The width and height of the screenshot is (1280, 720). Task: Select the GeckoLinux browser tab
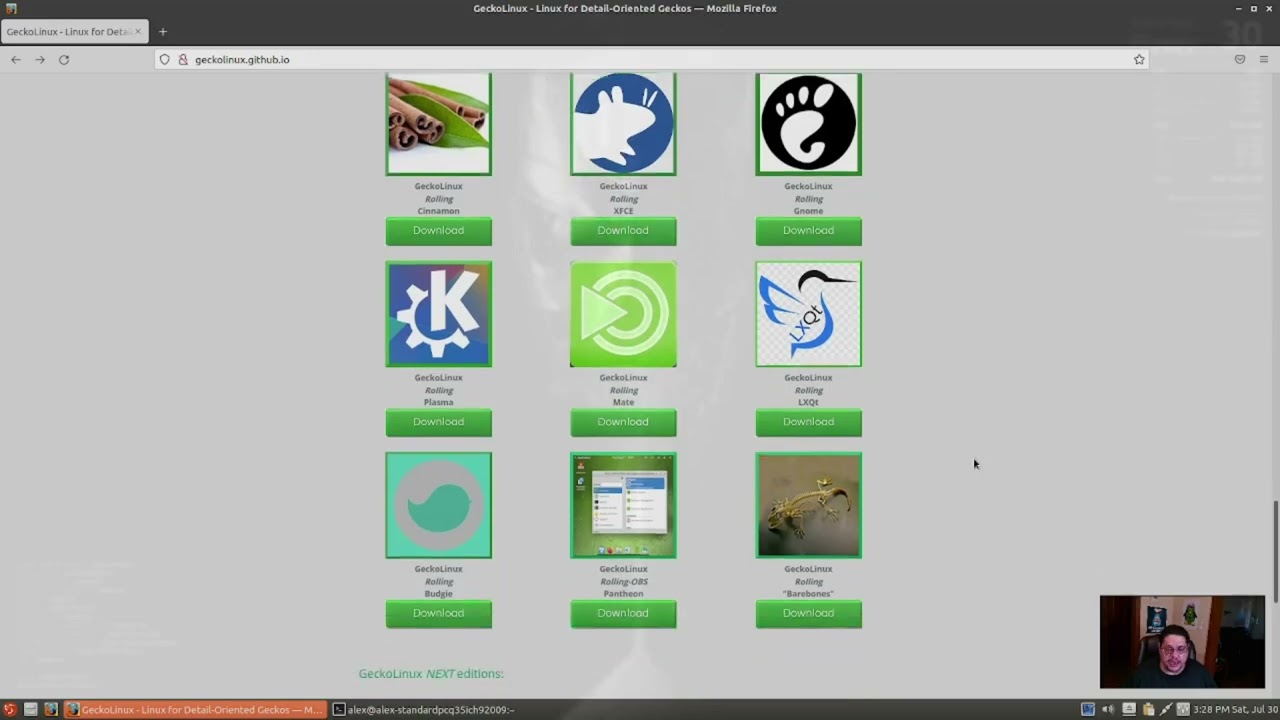click(x=74, y=32)
